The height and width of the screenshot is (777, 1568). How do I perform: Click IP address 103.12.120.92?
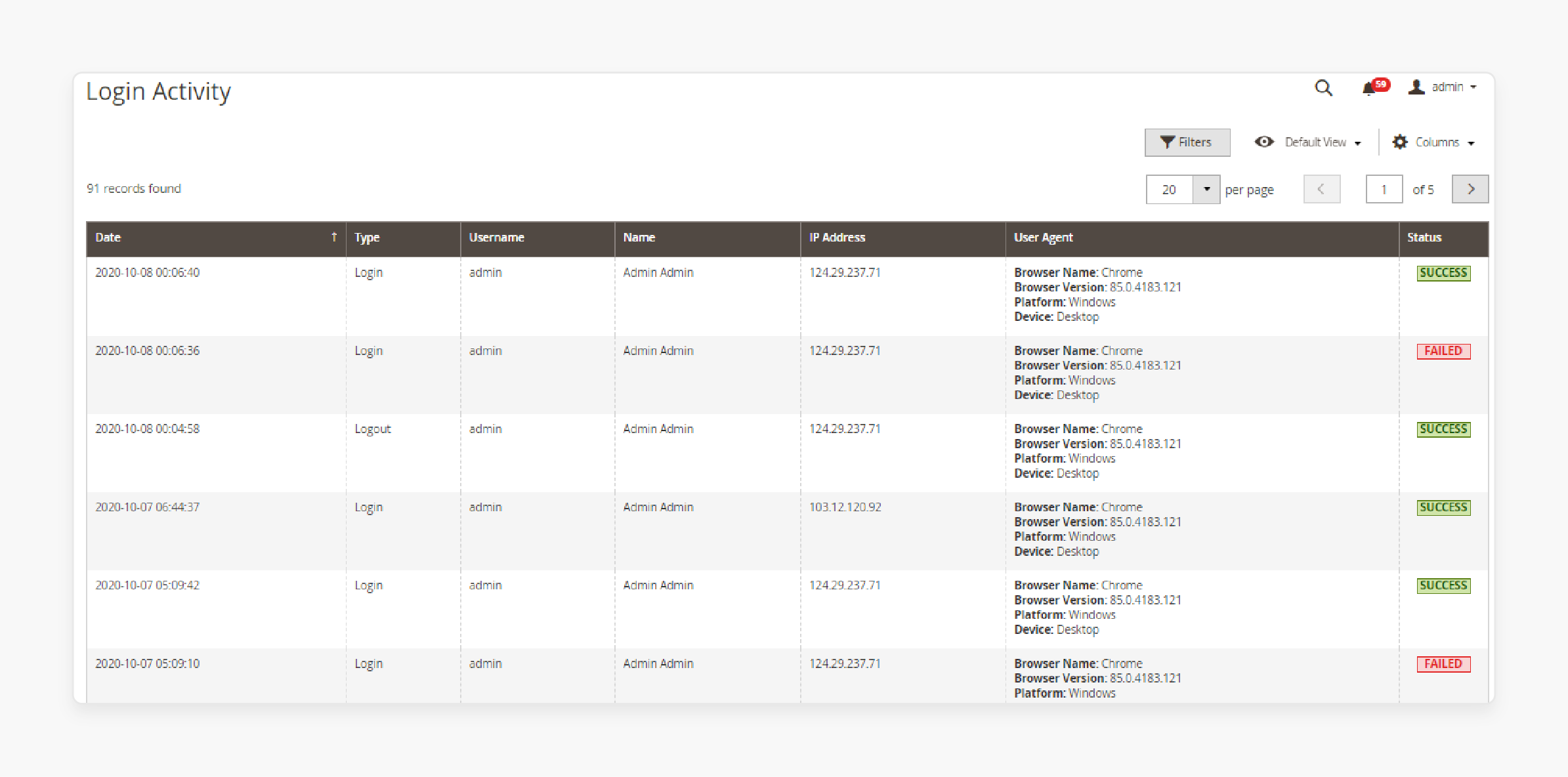click(x=845, y=507)
